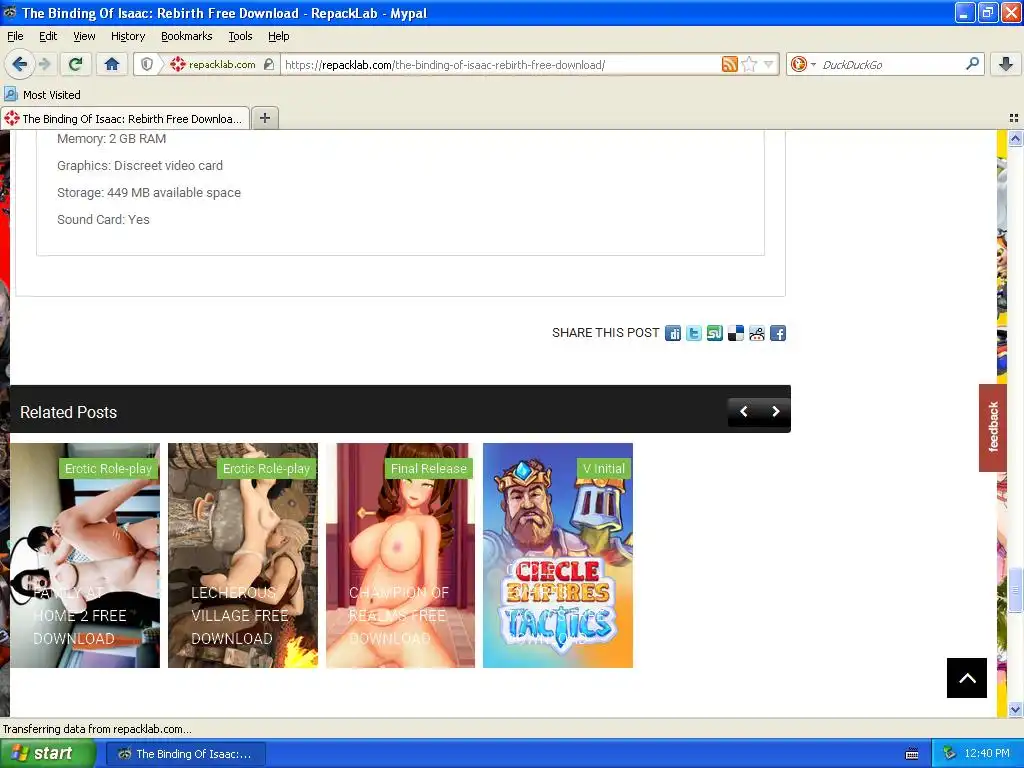Click the 12:40 PM taskbar clock
Viewport: 1024px width, 768px height.
pyautogui.click(x=987, y=754)
